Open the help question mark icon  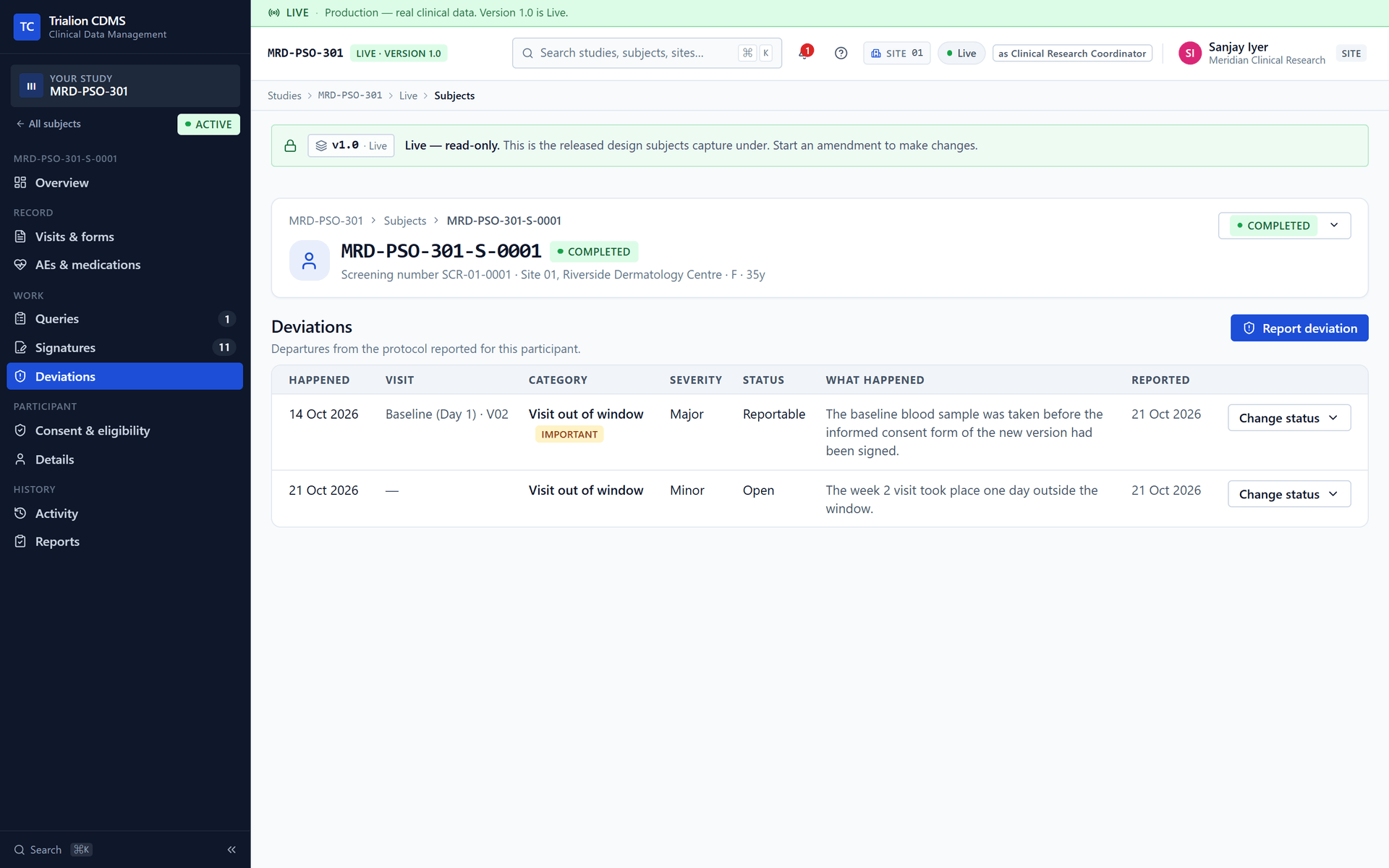(x=841, y=53)
